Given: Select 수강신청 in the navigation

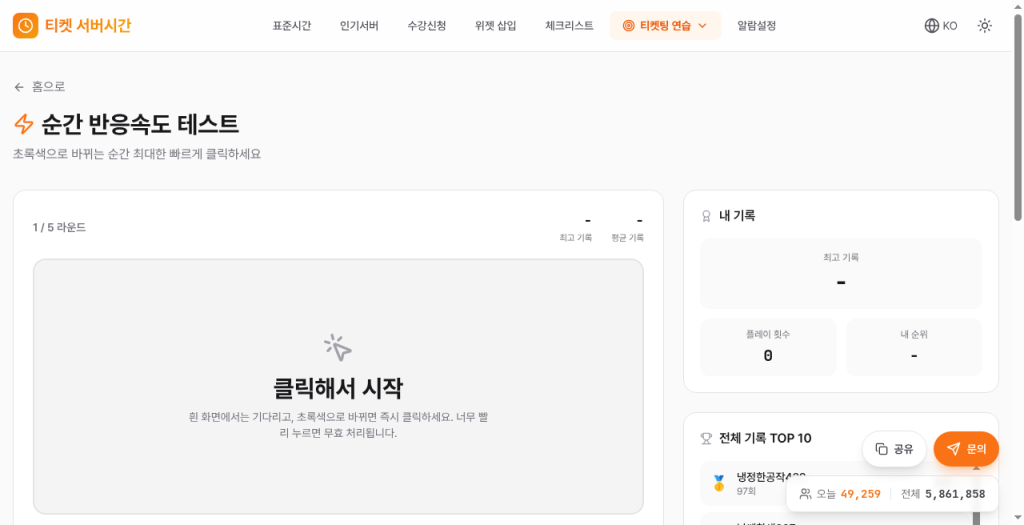Looking at the screenshot, I should click(x=426, y=26).
